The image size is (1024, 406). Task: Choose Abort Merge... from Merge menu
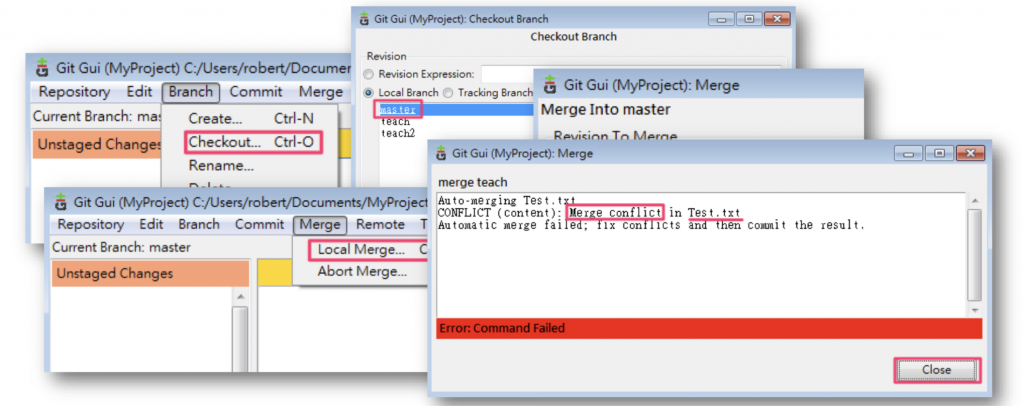point(362,271)
